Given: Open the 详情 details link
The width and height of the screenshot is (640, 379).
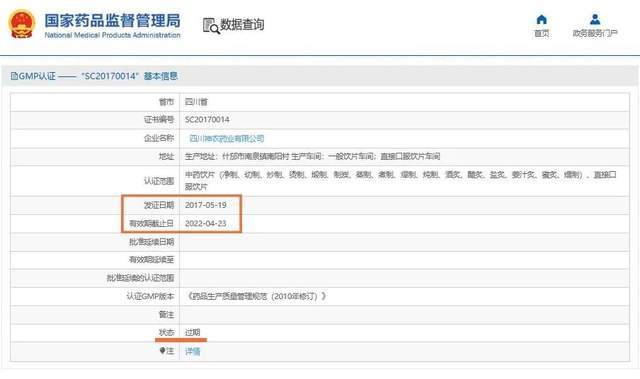Looking at the screenshot, I should 193,351.
